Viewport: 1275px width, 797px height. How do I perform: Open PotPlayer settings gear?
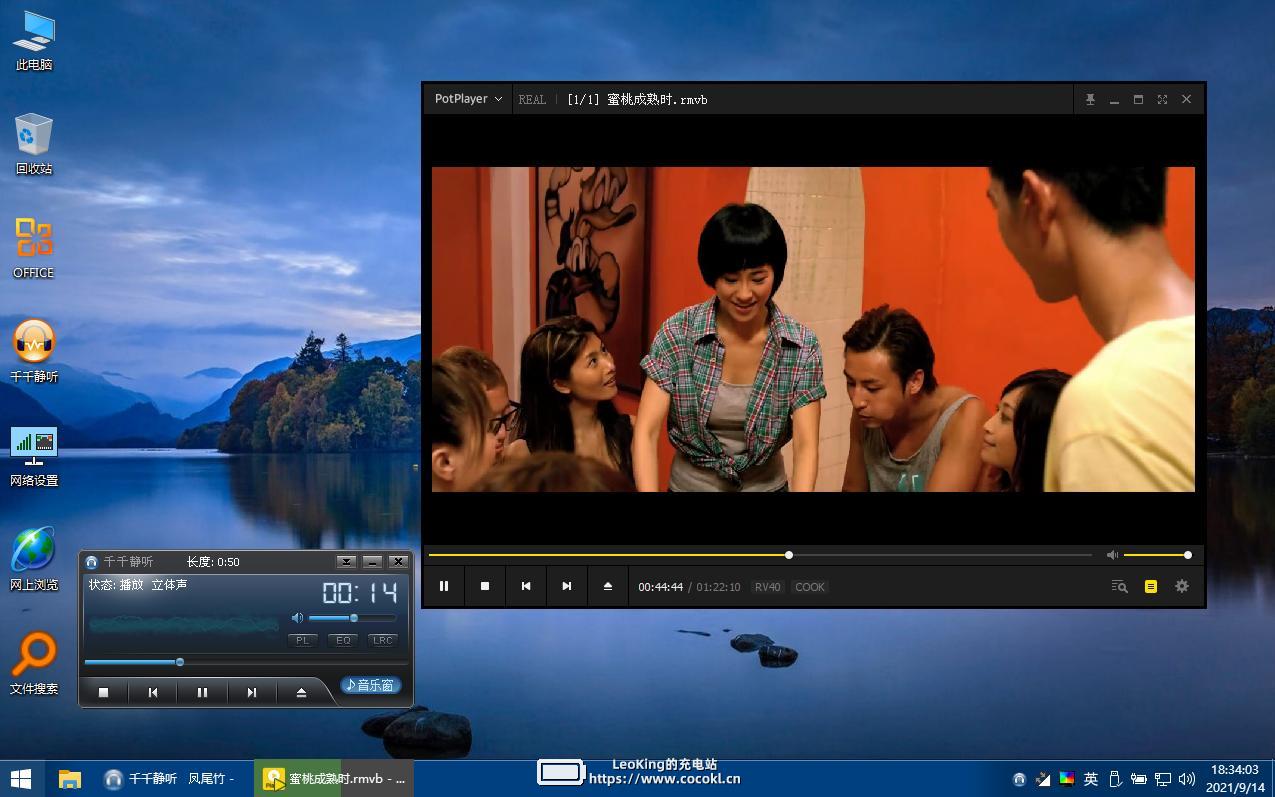(1182, 587)
